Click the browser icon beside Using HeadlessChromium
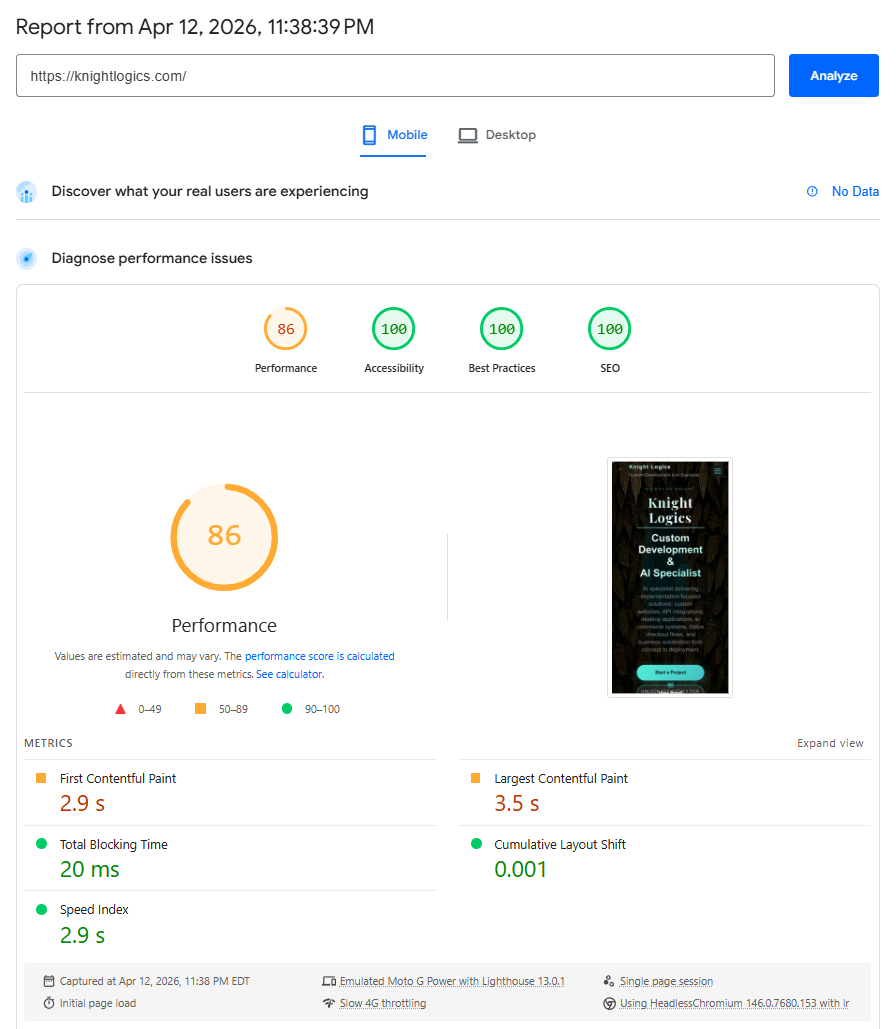896x1029 pixels. click(x=609, y=1003)
